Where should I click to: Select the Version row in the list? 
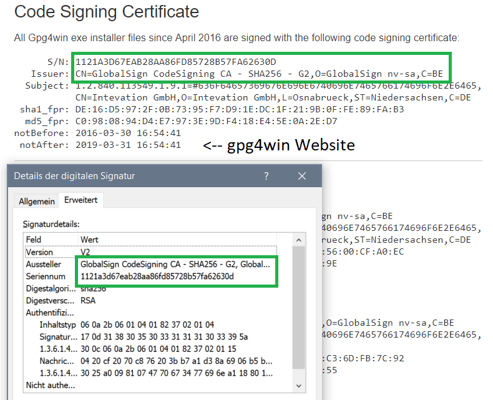(151, 252)
